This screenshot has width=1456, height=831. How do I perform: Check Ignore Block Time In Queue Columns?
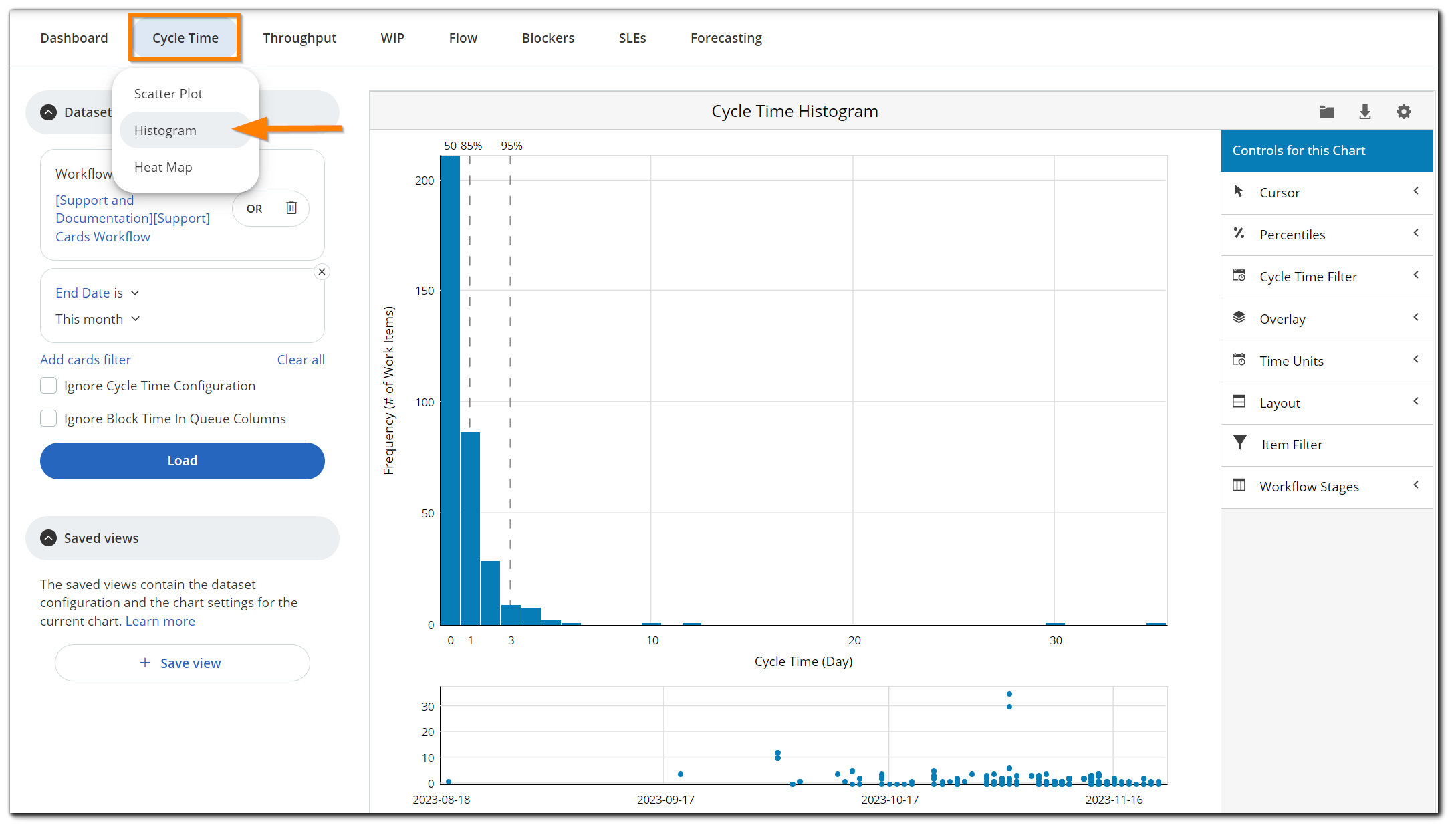click(x=48, y=419)
